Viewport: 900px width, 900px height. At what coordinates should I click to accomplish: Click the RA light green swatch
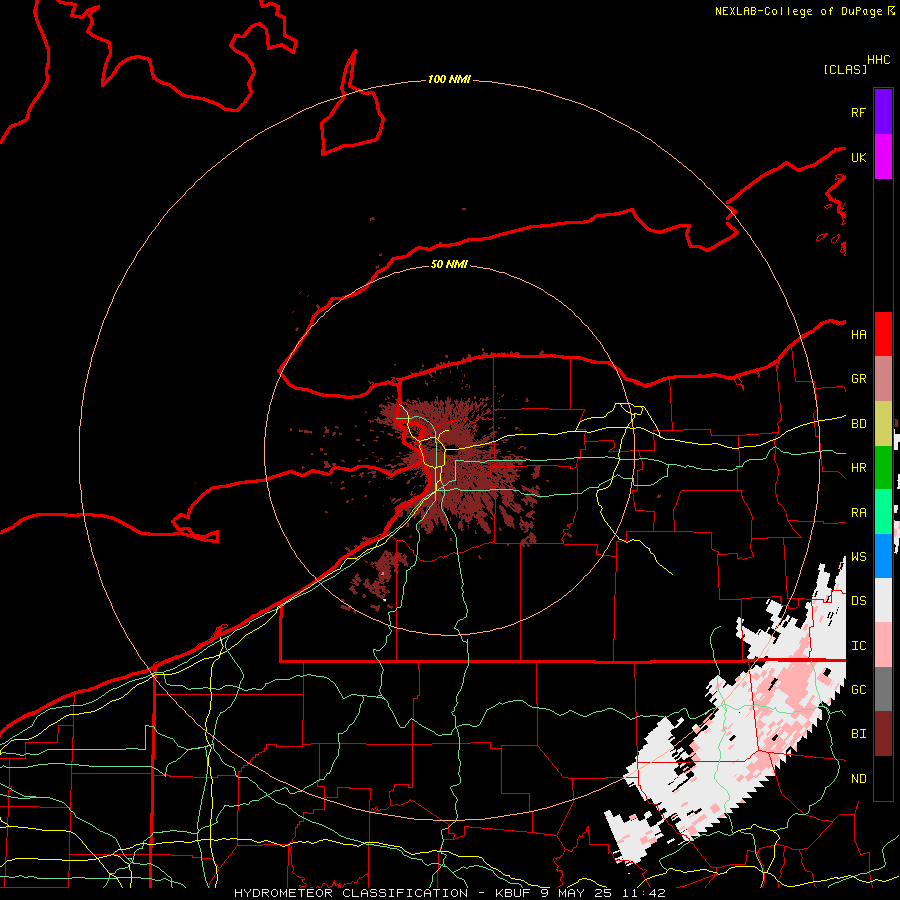883,512
